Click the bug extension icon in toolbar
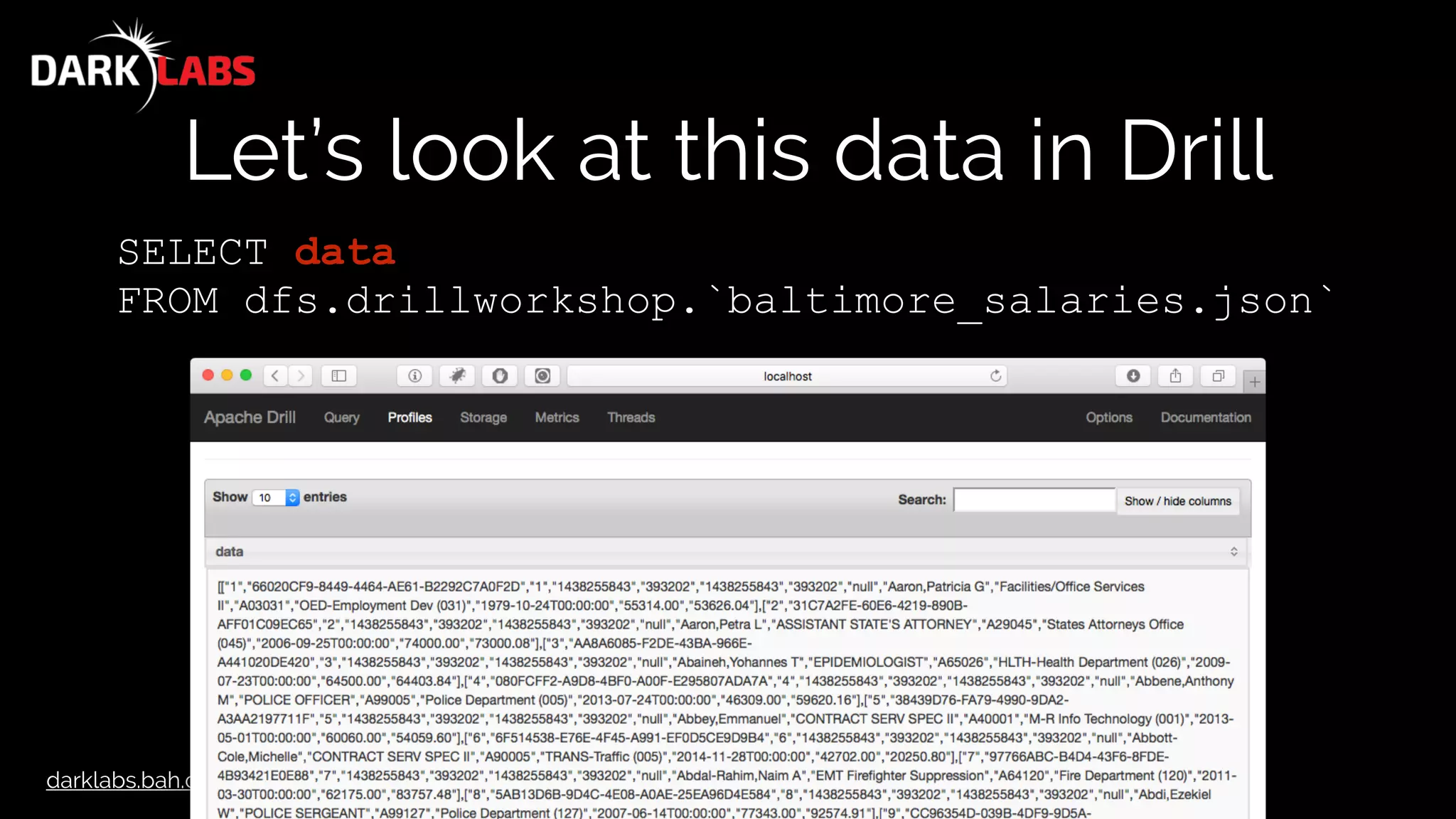 [457, 375]
